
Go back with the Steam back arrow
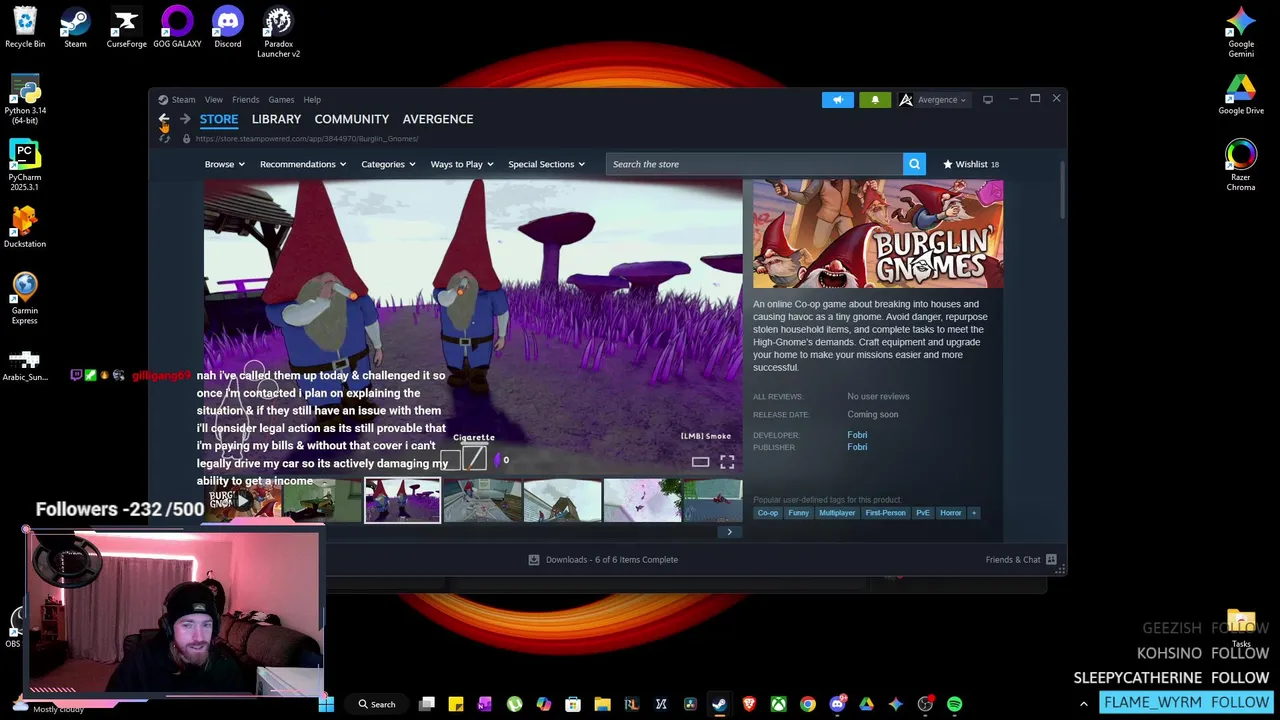click(x=164, y=119)
